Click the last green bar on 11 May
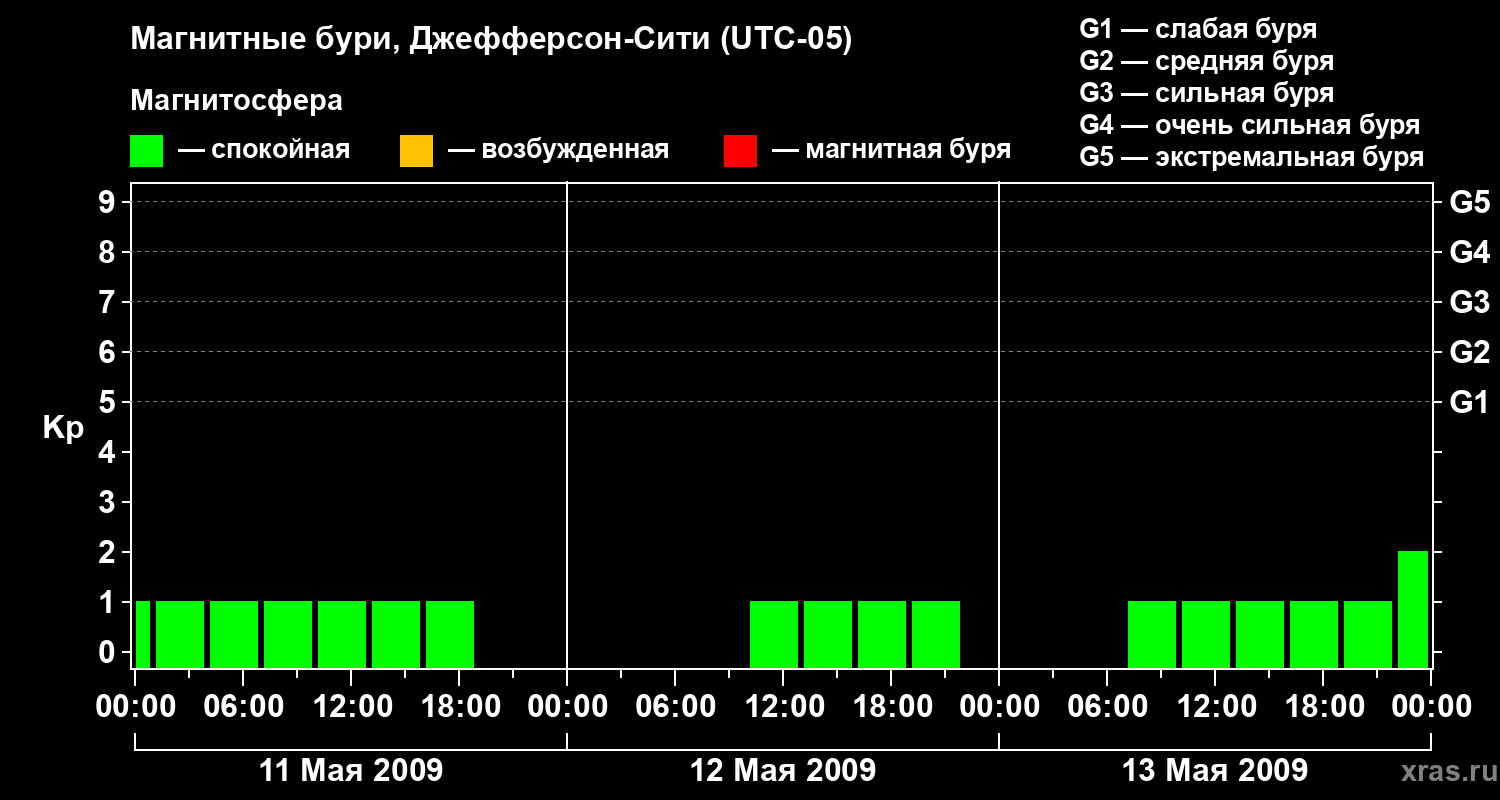Screen dimensions: 1500x800 (x=450, y=634)
